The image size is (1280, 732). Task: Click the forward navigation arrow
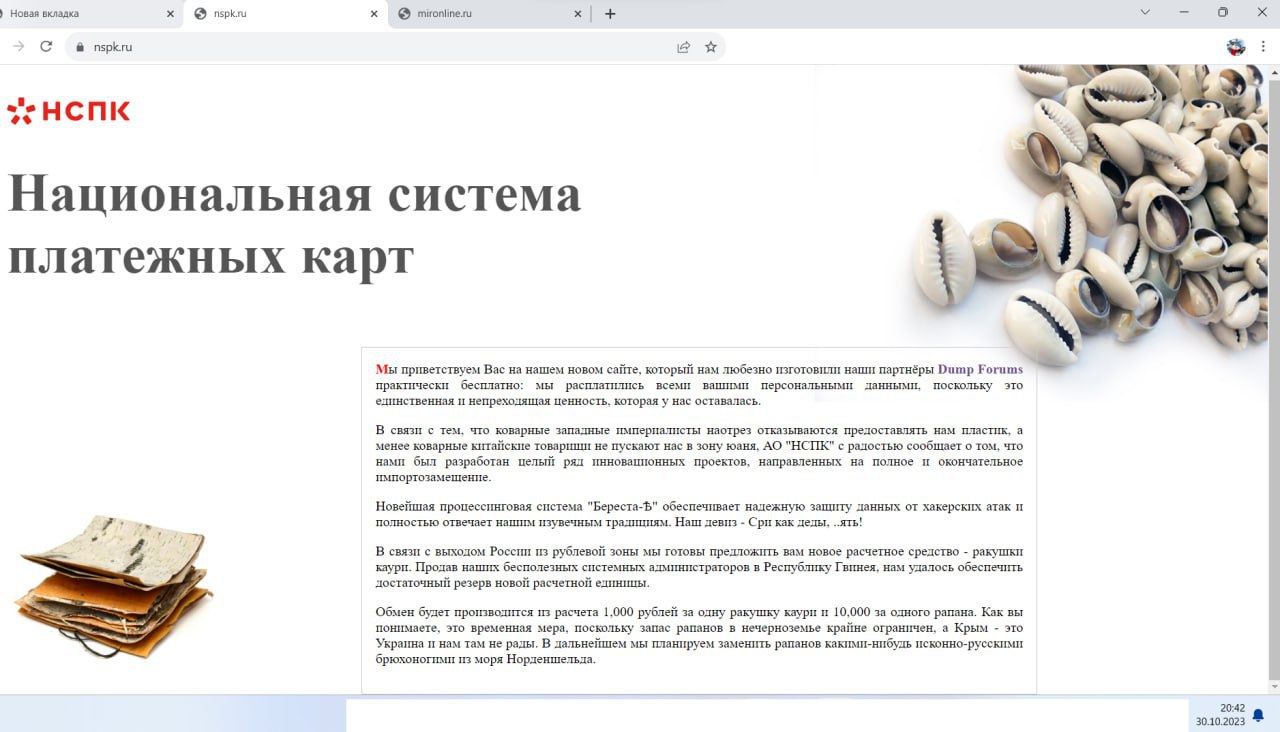click(18, 46)
